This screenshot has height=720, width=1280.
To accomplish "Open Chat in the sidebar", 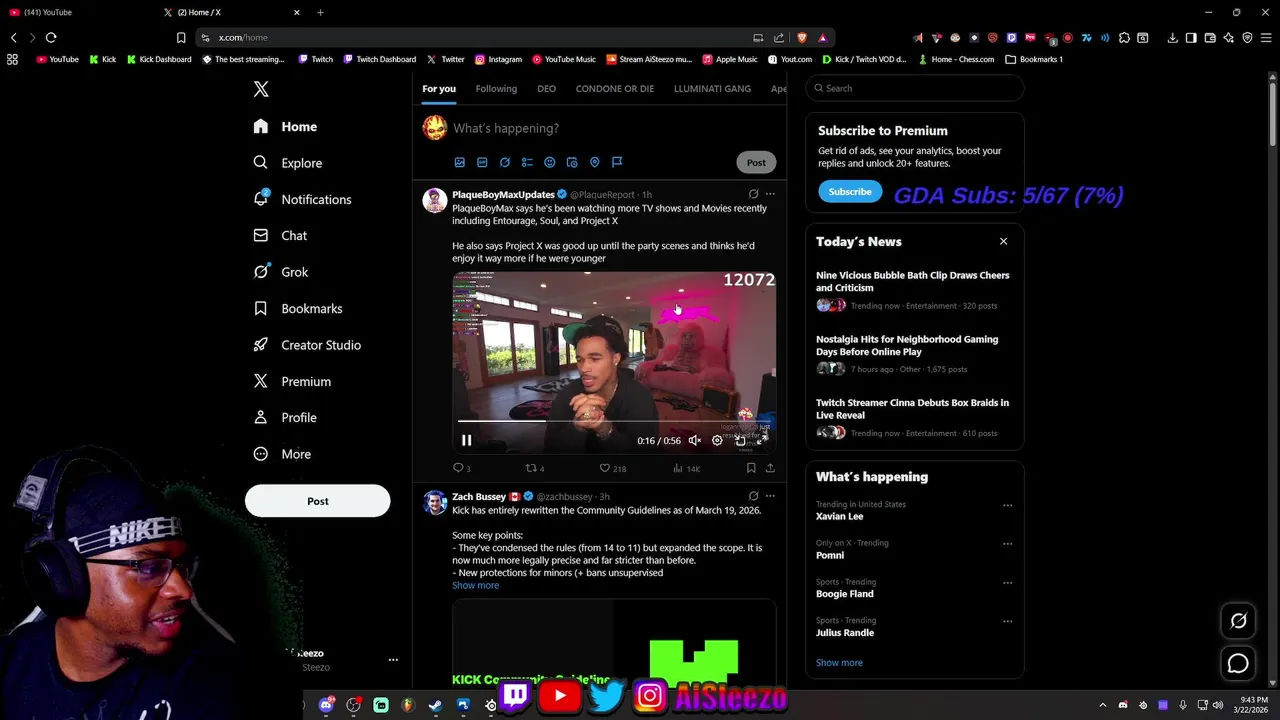I will (280, 235).
